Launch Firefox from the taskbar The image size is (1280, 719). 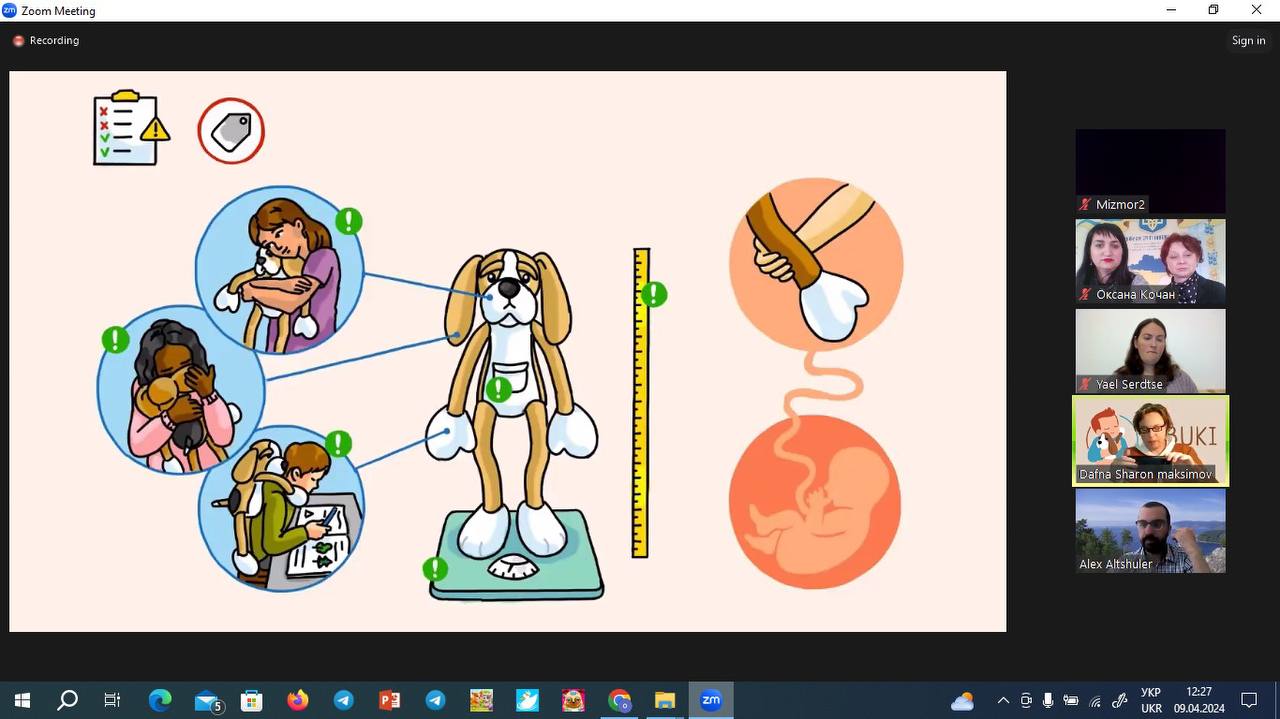point(298,700)
